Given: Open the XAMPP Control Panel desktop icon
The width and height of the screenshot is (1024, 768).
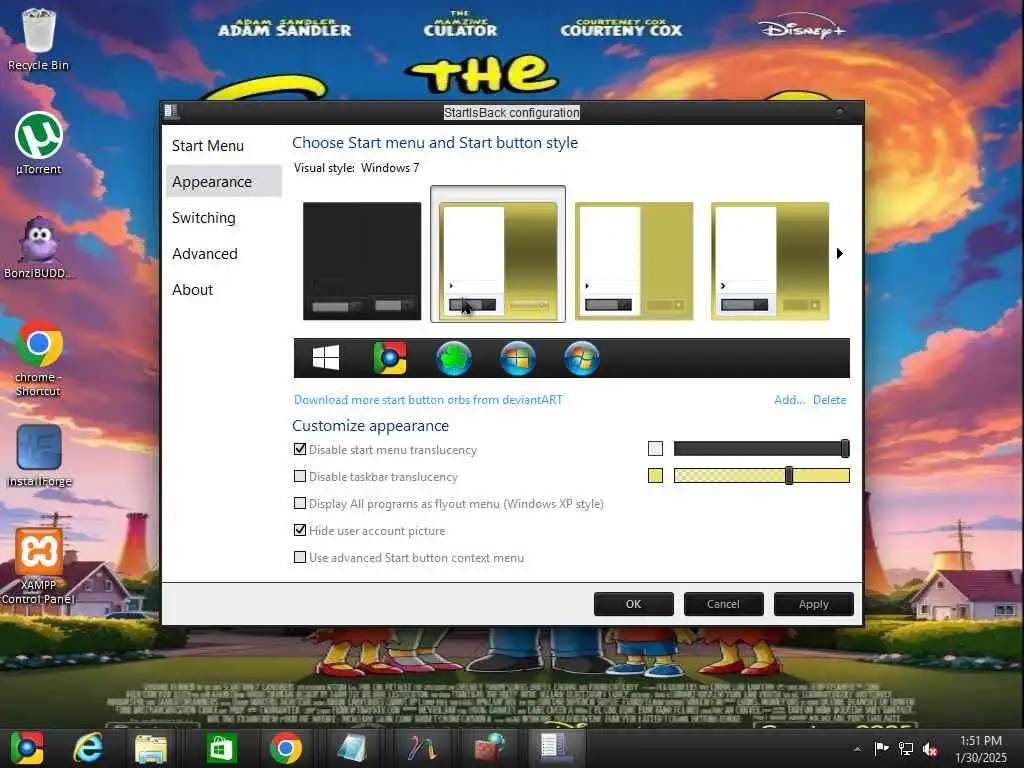Looking at the screenshot, I should coord(39,566).
